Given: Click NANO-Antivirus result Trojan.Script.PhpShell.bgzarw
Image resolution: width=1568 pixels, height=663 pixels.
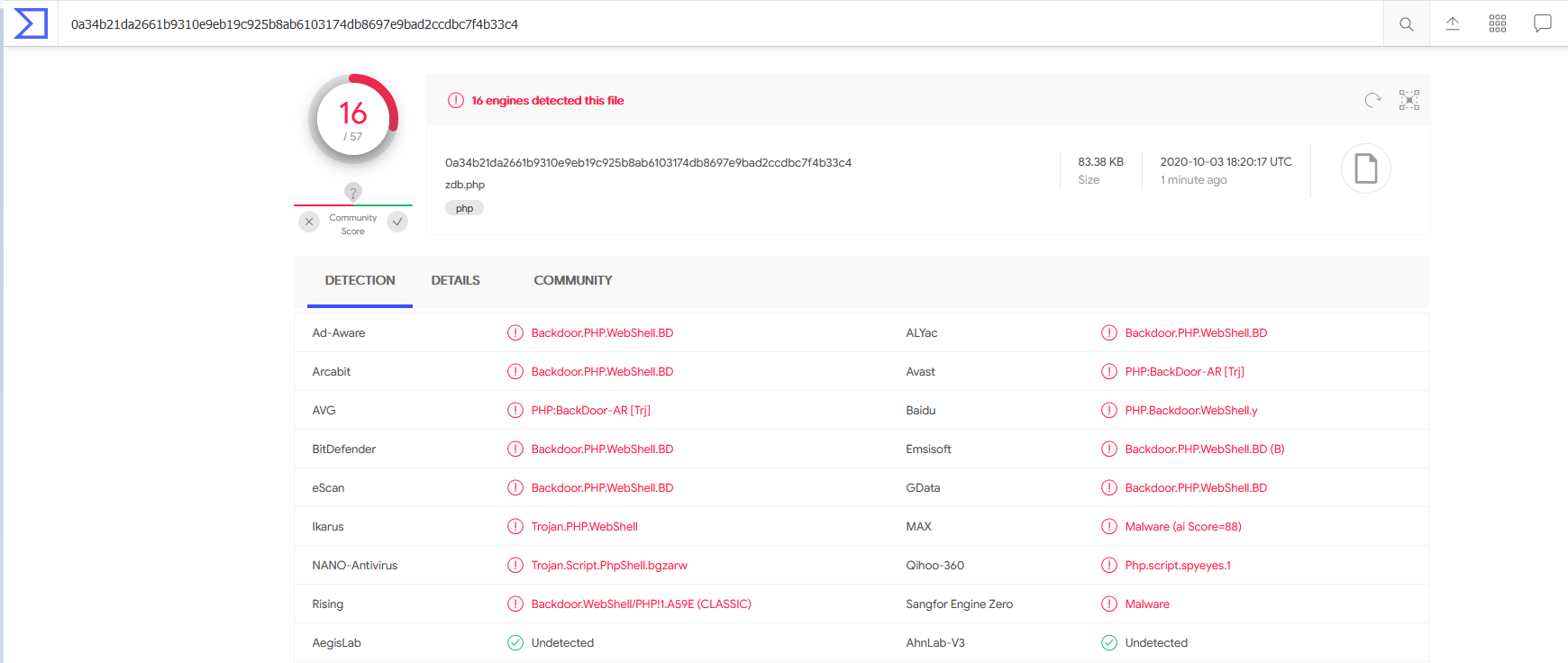Looking at the screenshot, I should pyautogui.click(x=609, y=565).
